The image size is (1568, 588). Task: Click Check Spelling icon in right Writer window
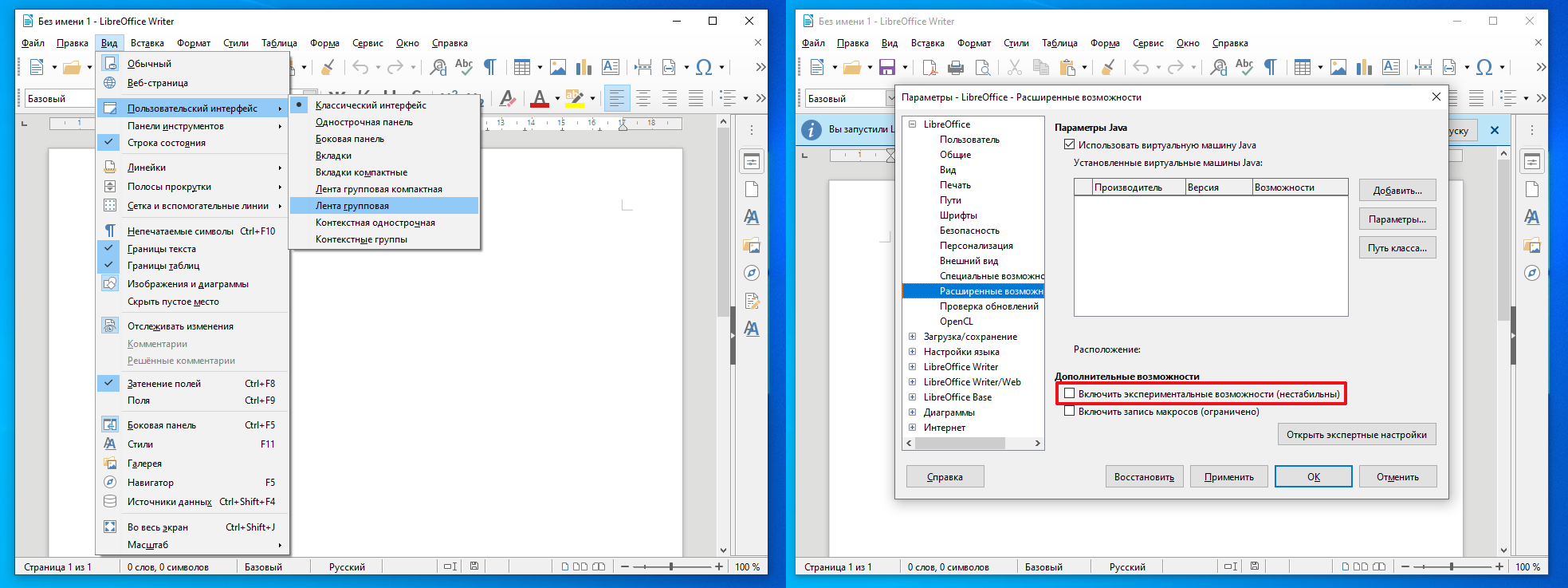tap(1244, 67)
